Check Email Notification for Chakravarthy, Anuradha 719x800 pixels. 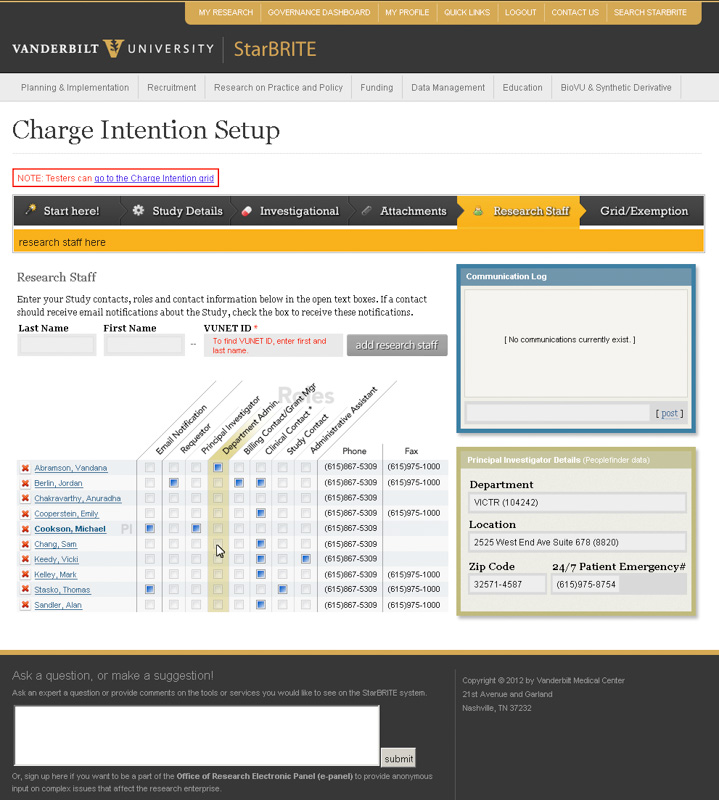click(150, 498)
